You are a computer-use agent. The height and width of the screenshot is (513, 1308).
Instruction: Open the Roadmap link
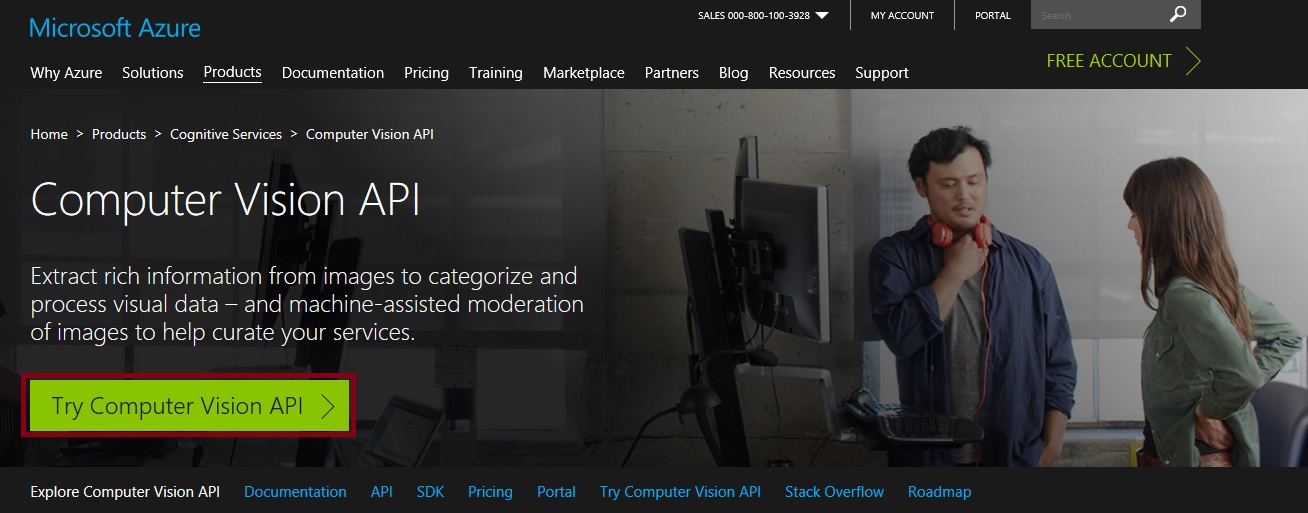[x=939, y=492]
